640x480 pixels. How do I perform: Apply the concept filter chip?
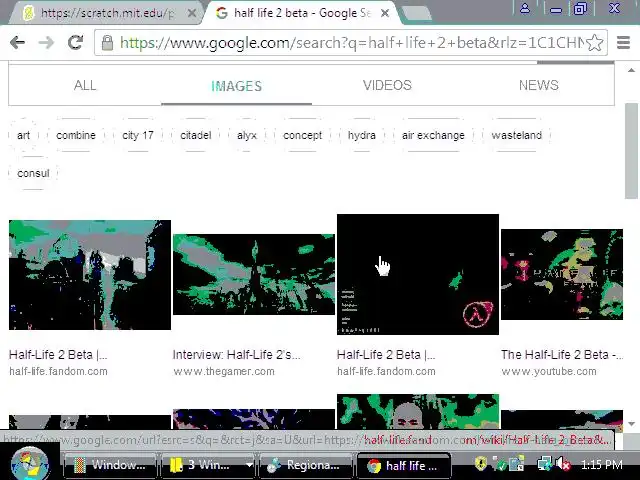click(x=302, y=135)
